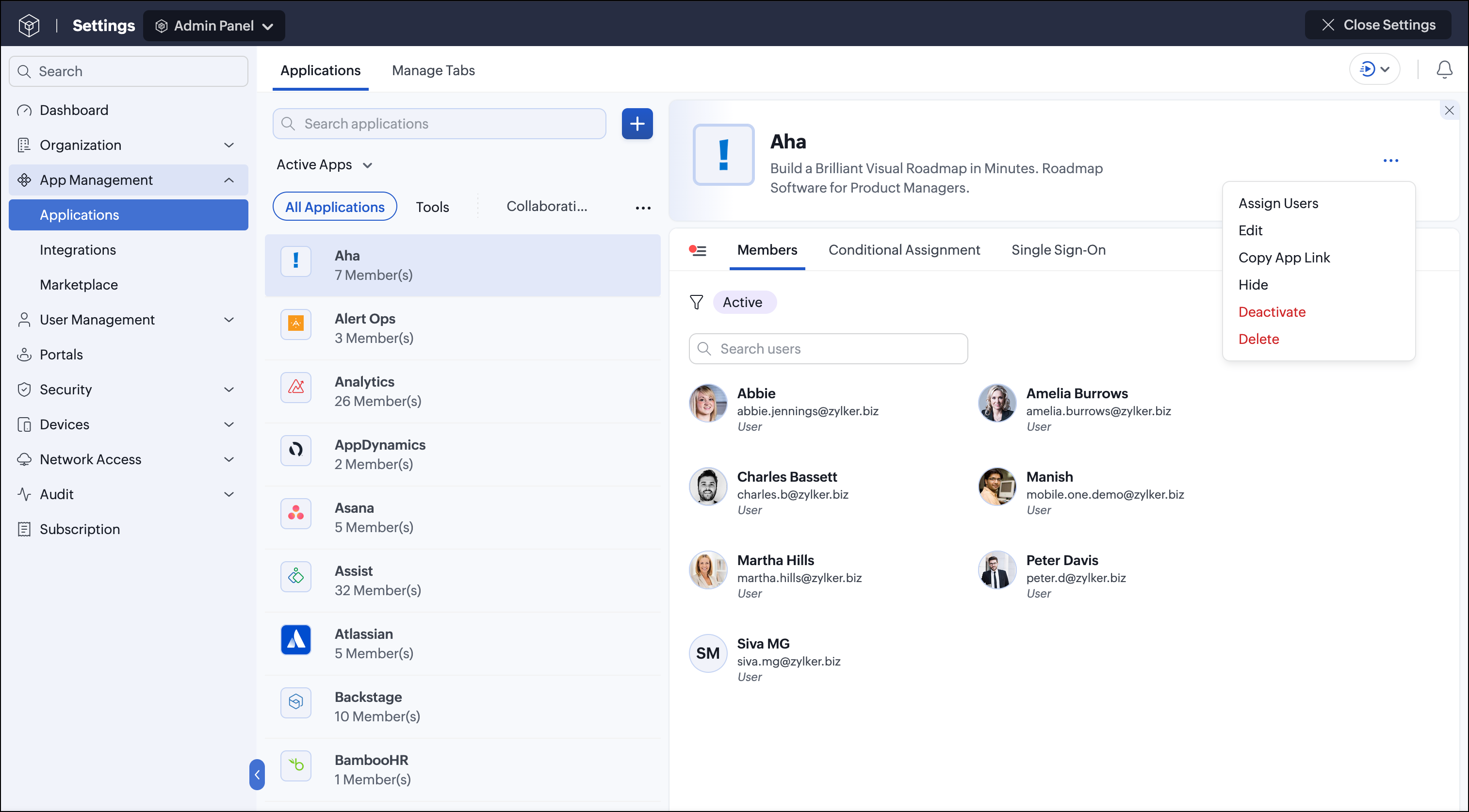Expand the User Management section
The image size is (1469, 812).
129,320
